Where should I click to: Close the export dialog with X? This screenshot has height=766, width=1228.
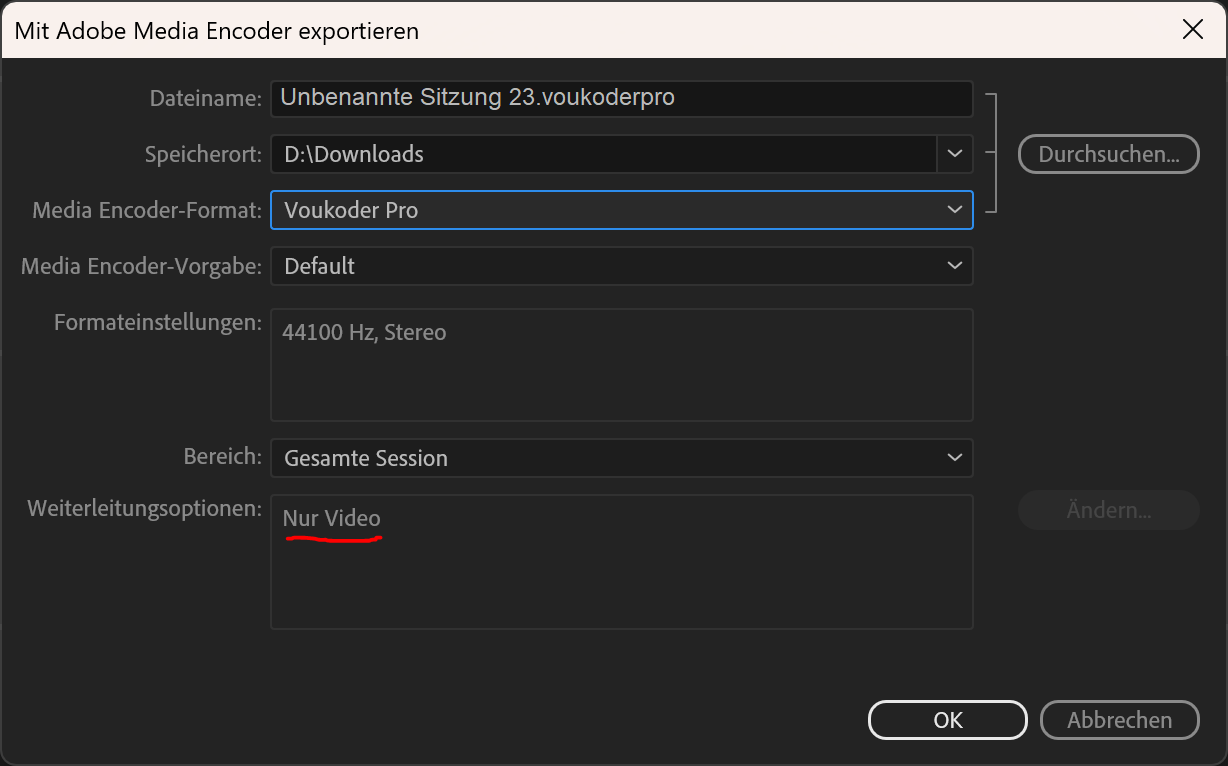[x=1193, y=29]
